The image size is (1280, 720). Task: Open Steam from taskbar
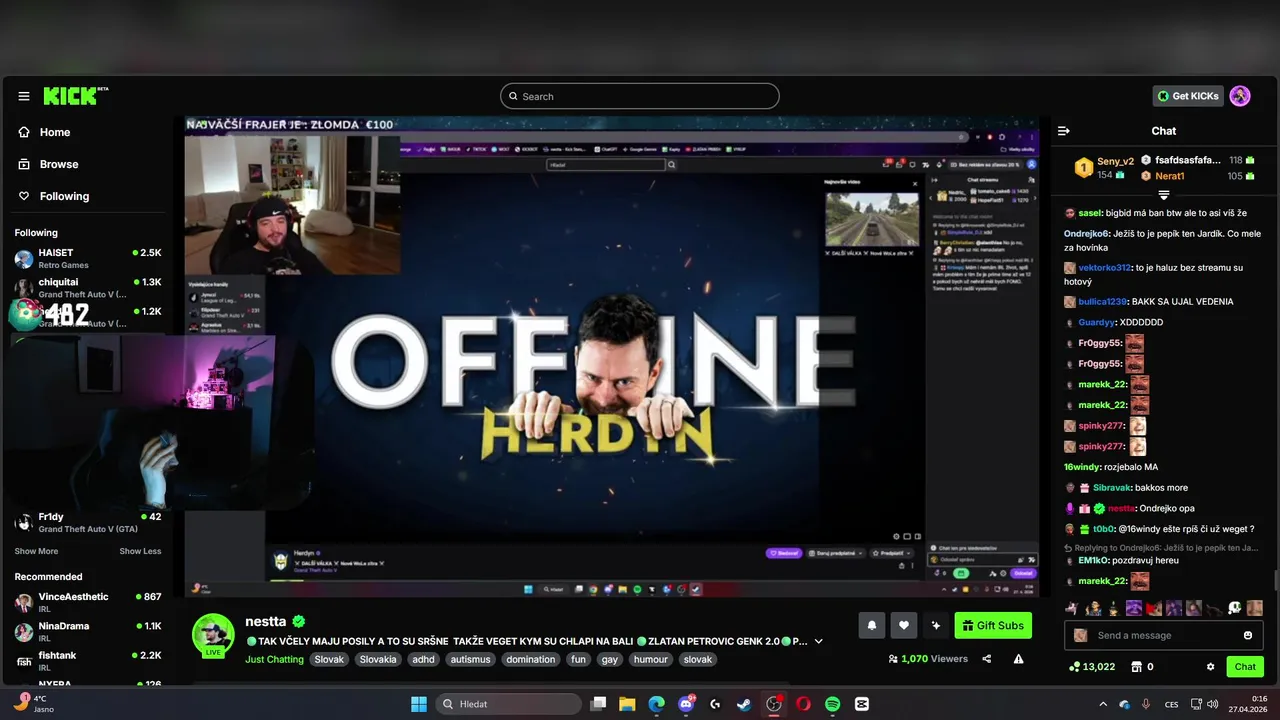744,704
